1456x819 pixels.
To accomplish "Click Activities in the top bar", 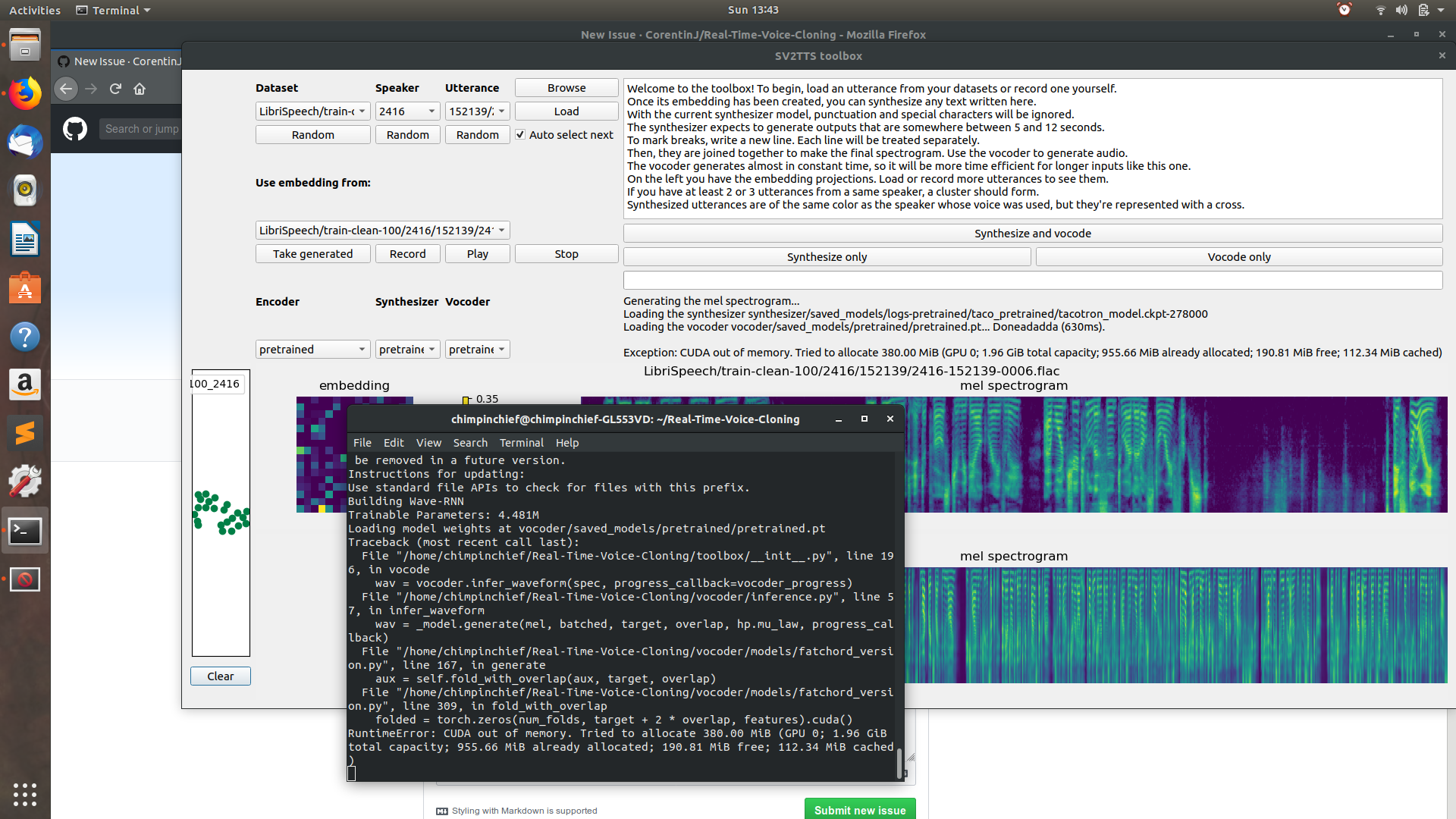I will (34, 10).
